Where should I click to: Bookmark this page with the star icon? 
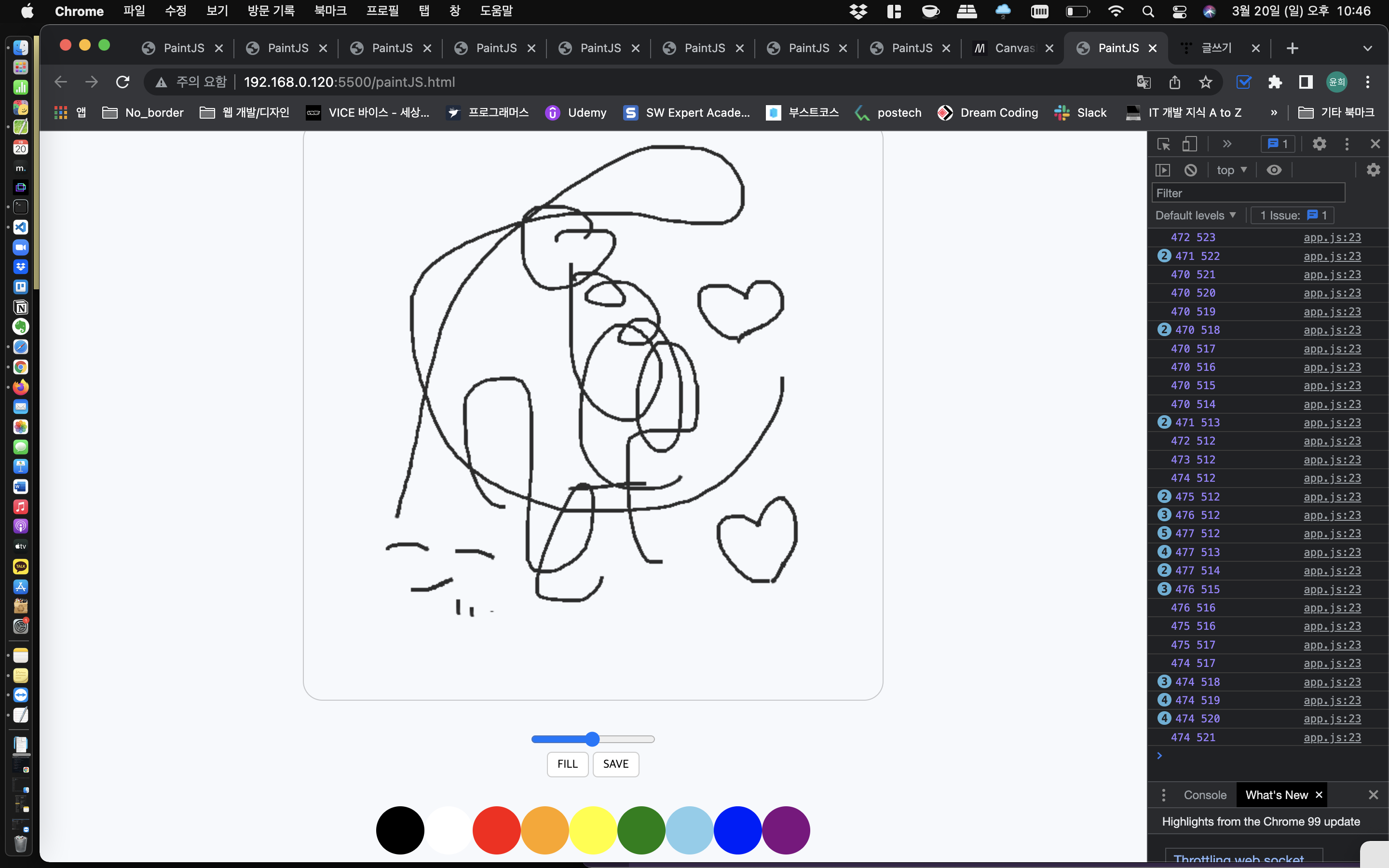(x=1205, y=82)
